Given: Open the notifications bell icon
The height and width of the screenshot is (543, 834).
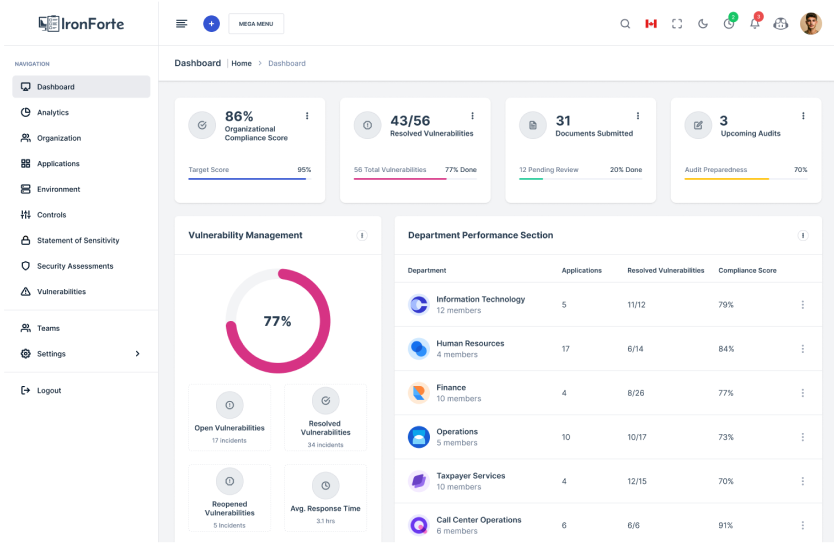Looking at the screenshot, I should 755,24.
